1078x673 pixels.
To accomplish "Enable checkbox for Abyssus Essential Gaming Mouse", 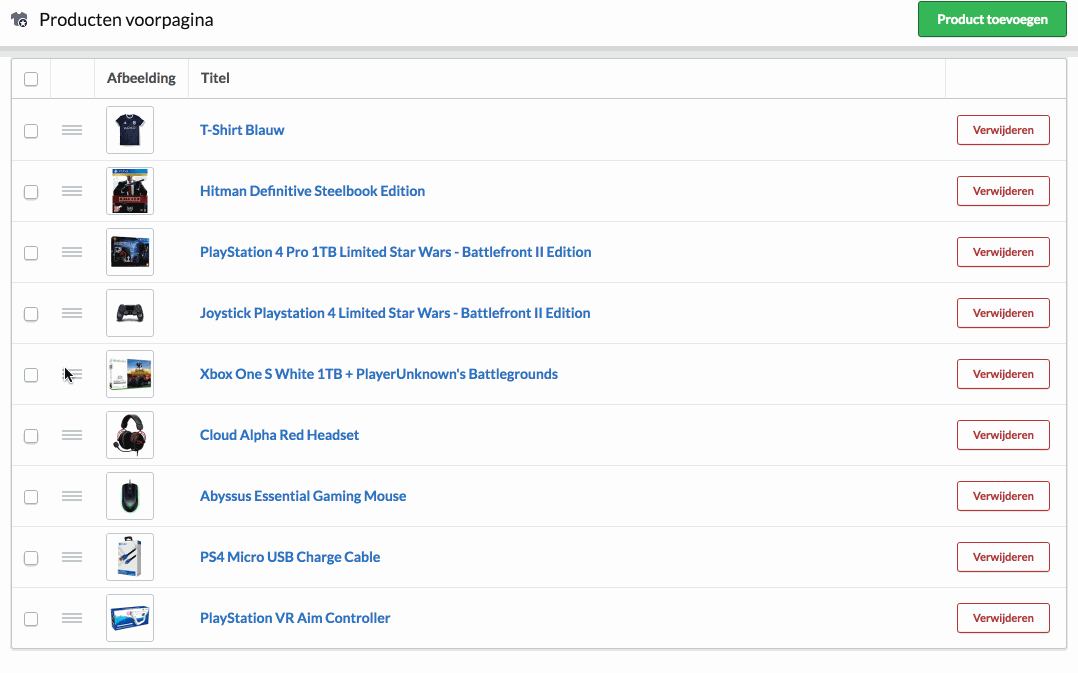I will (x=31, y=497).
